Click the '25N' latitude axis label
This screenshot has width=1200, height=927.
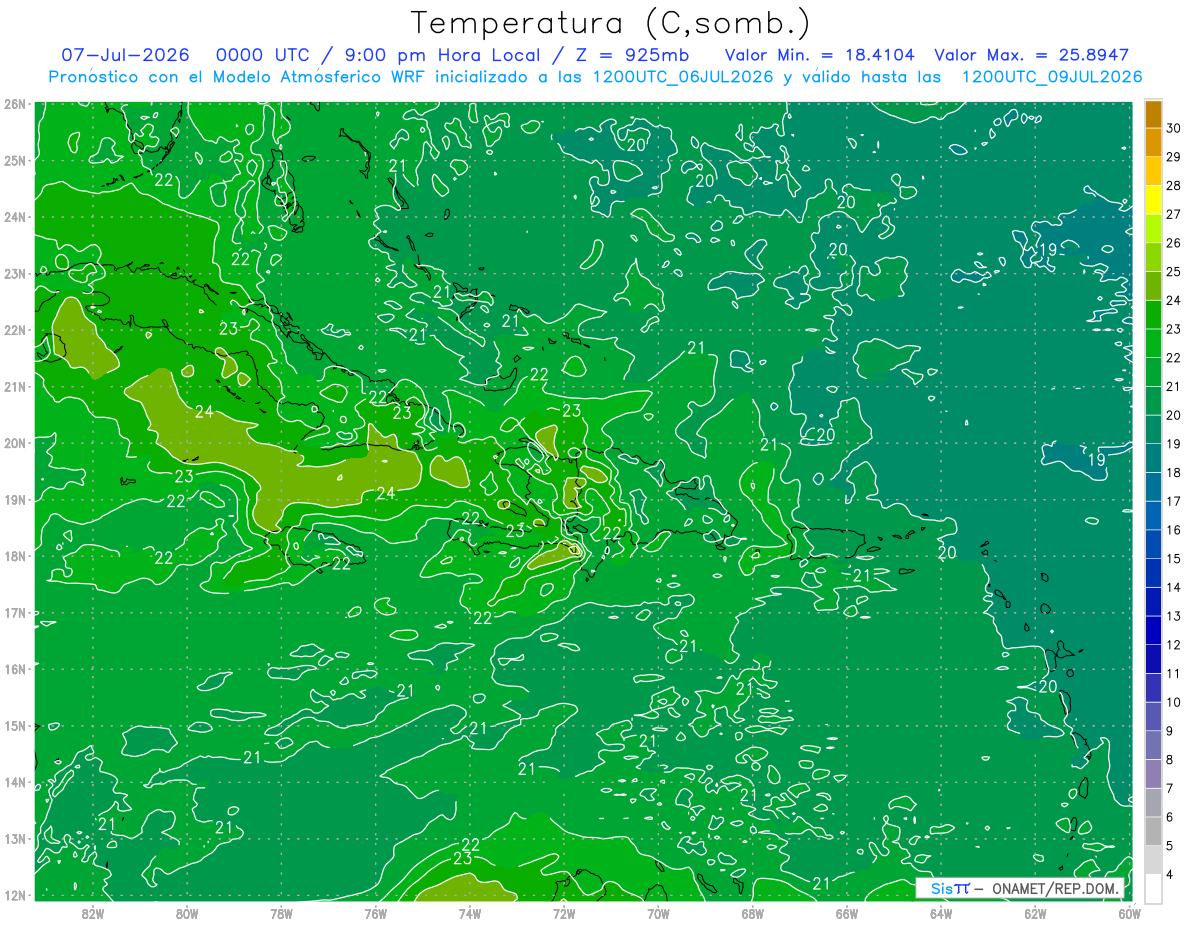(14, 161)
